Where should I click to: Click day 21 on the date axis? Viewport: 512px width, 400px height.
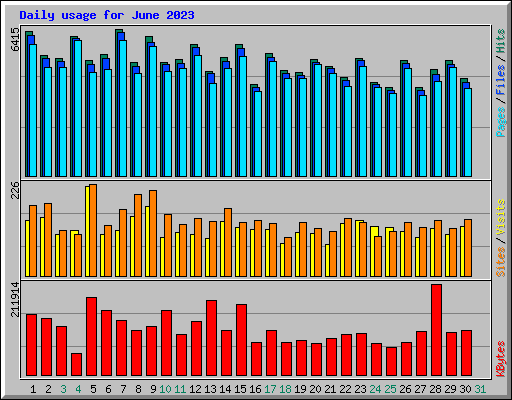point(330,389)
